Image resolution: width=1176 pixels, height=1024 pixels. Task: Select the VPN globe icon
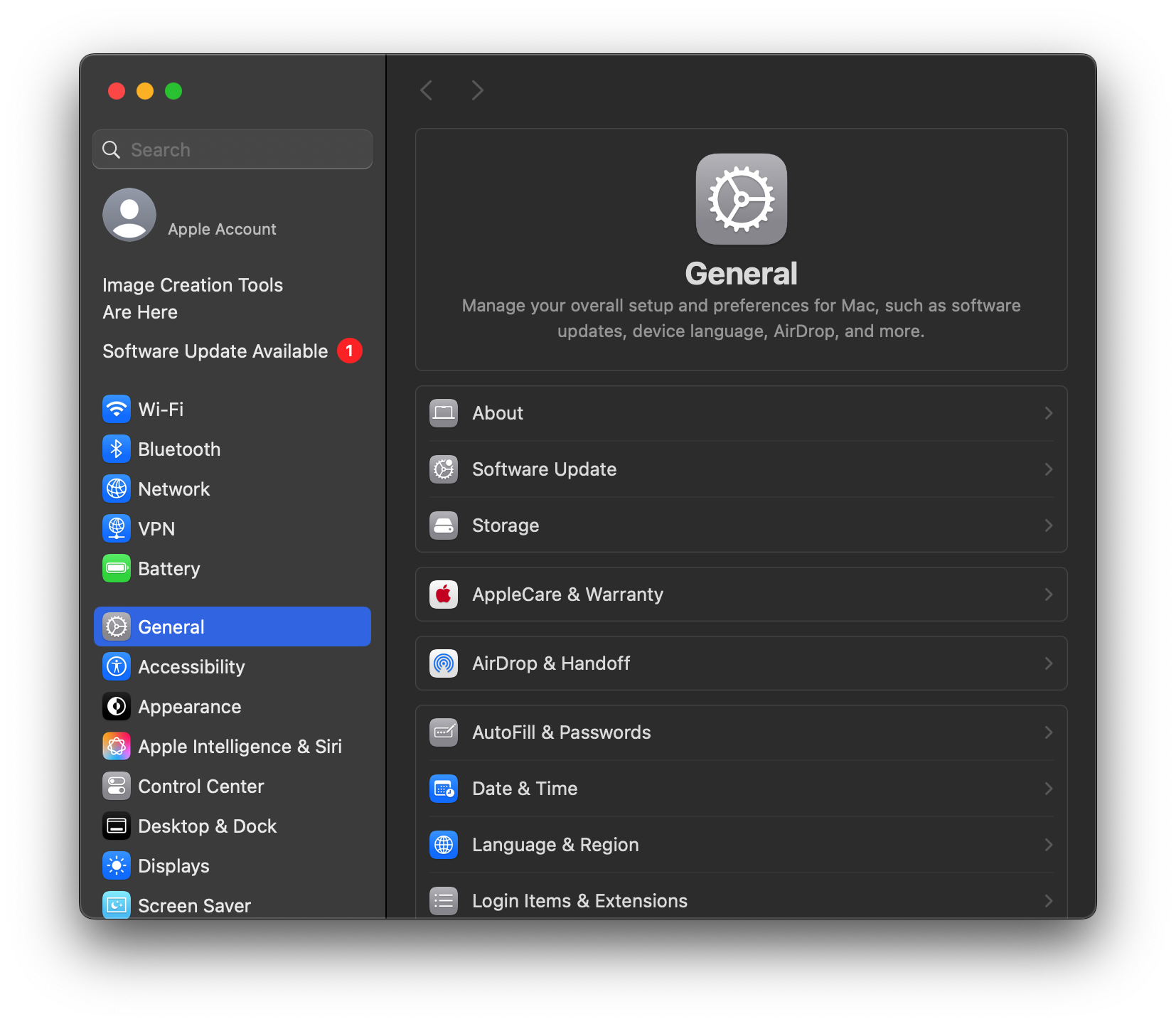(117, 528)
